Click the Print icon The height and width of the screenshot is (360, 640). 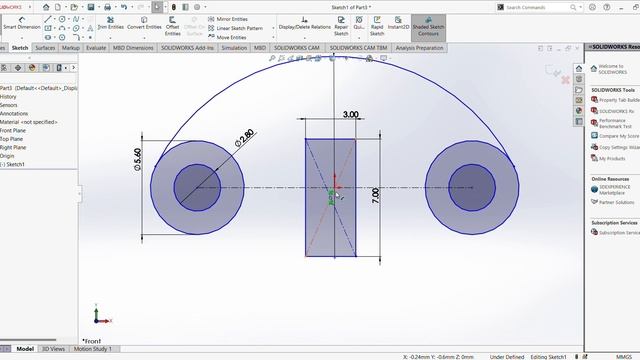107,7
